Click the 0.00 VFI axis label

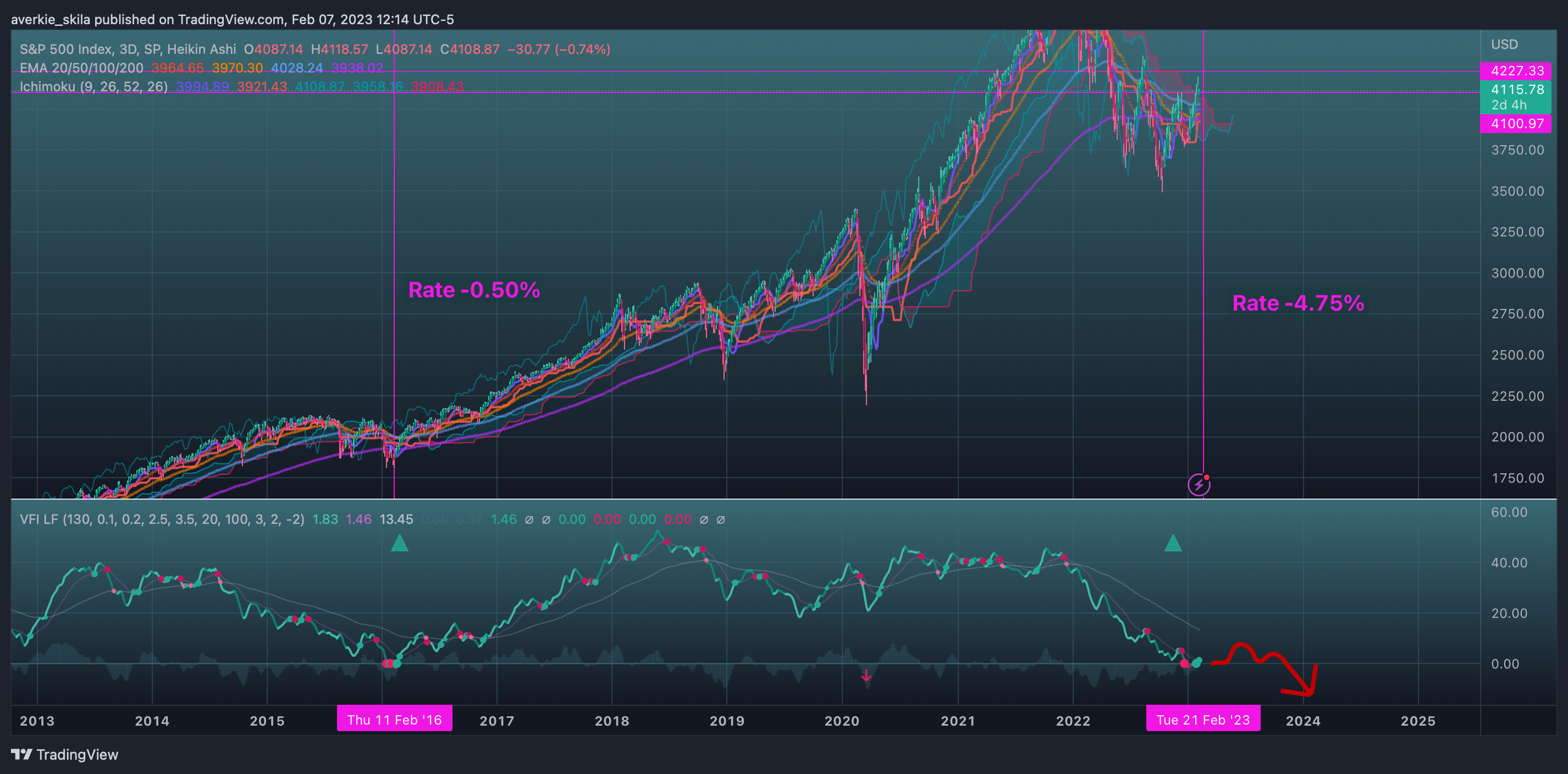pyautogui.click(x=1505, y=664)
